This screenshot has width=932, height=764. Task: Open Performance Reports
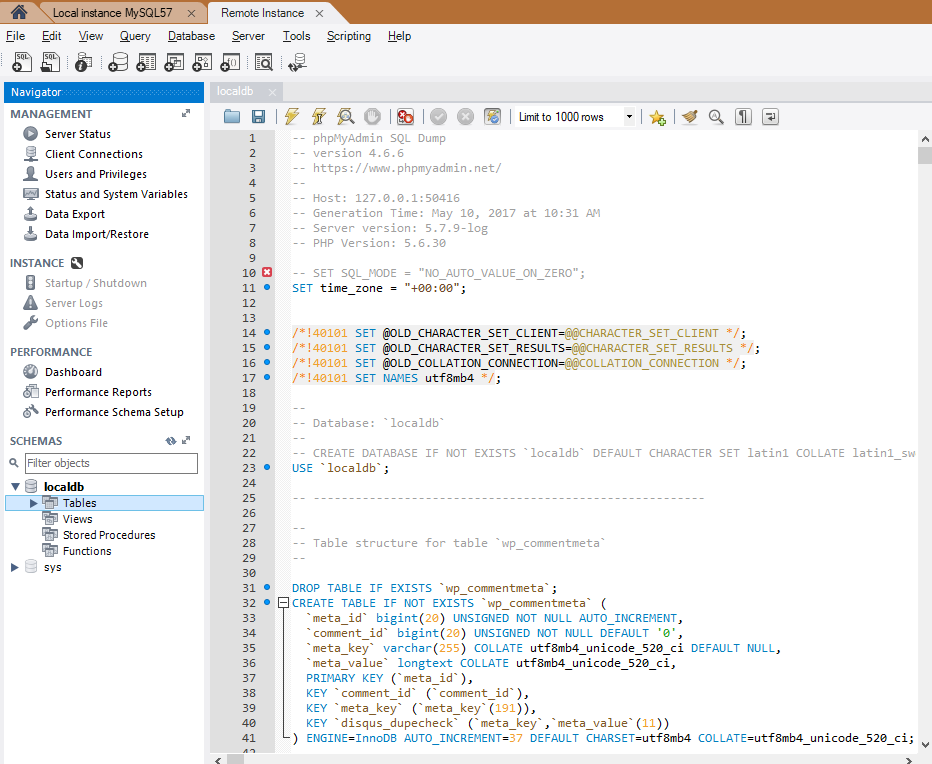pos(98,392)
